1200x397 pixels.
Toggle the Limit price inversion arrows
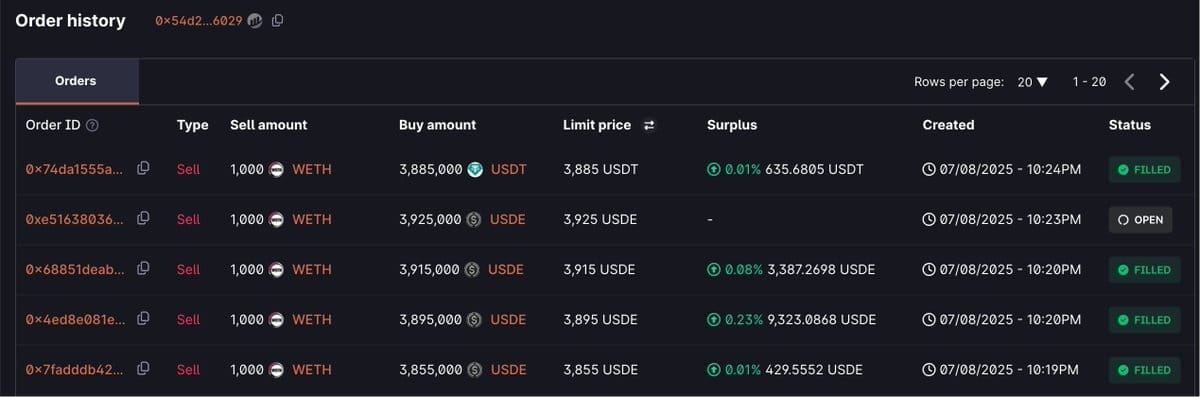tap(649, 125)
